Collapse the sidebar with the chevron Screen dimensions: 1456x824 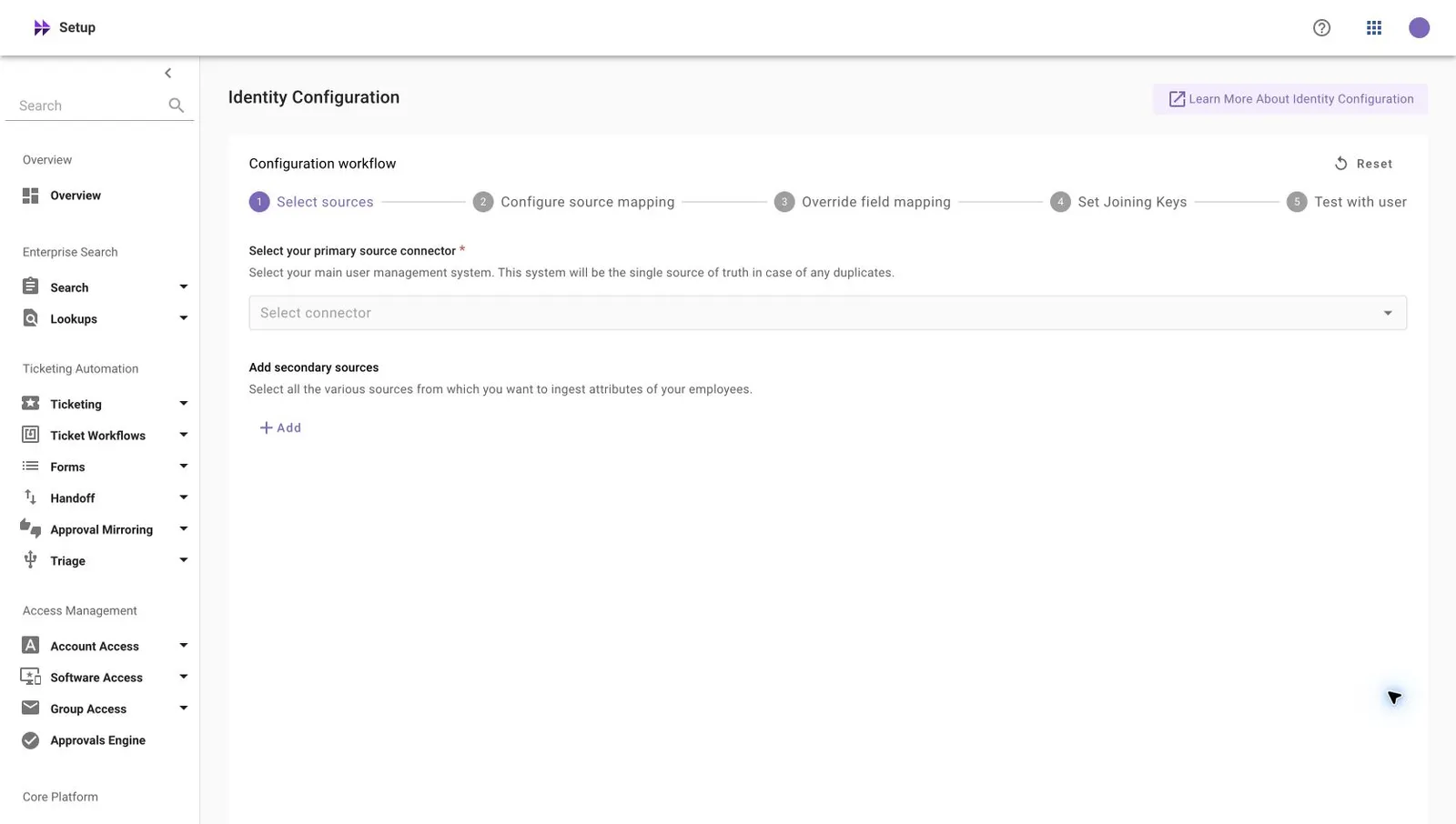click(x=167, y=73)
